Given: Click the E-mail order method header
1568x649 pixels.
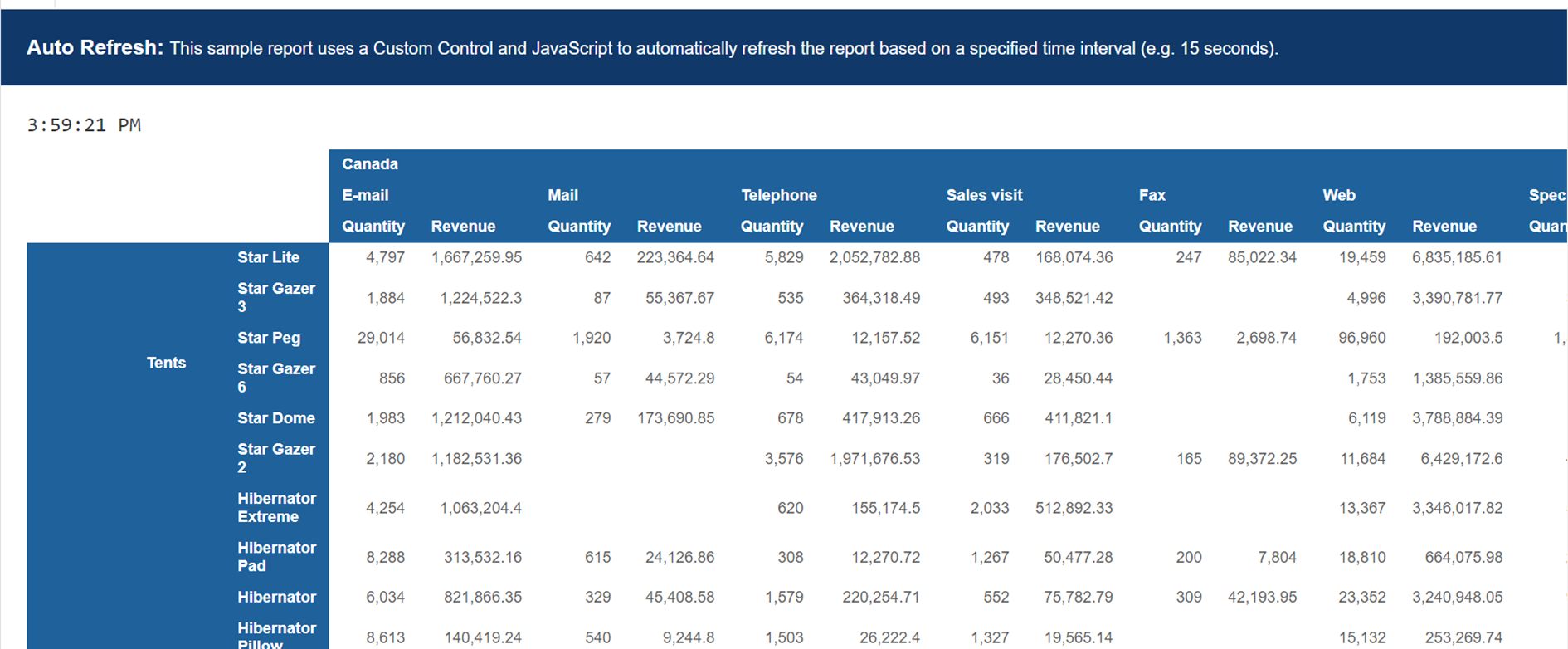Looking at the screenshot, I should click(365, 195).
